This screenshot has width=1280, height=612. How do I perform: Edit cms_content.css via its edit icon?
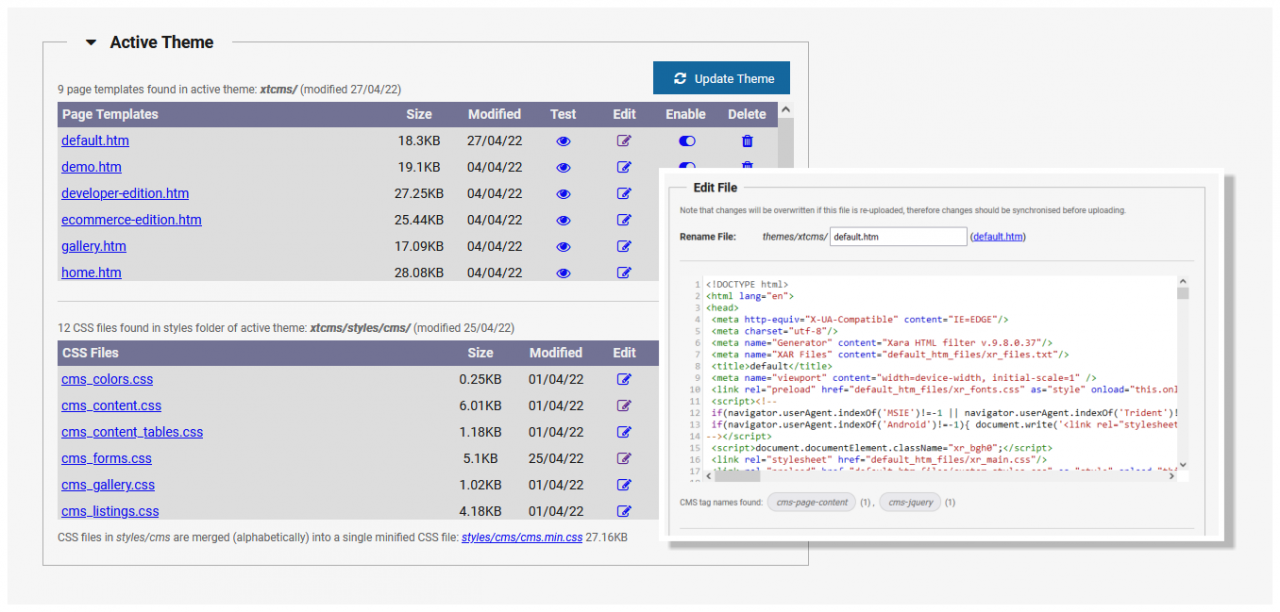[624, 406]
